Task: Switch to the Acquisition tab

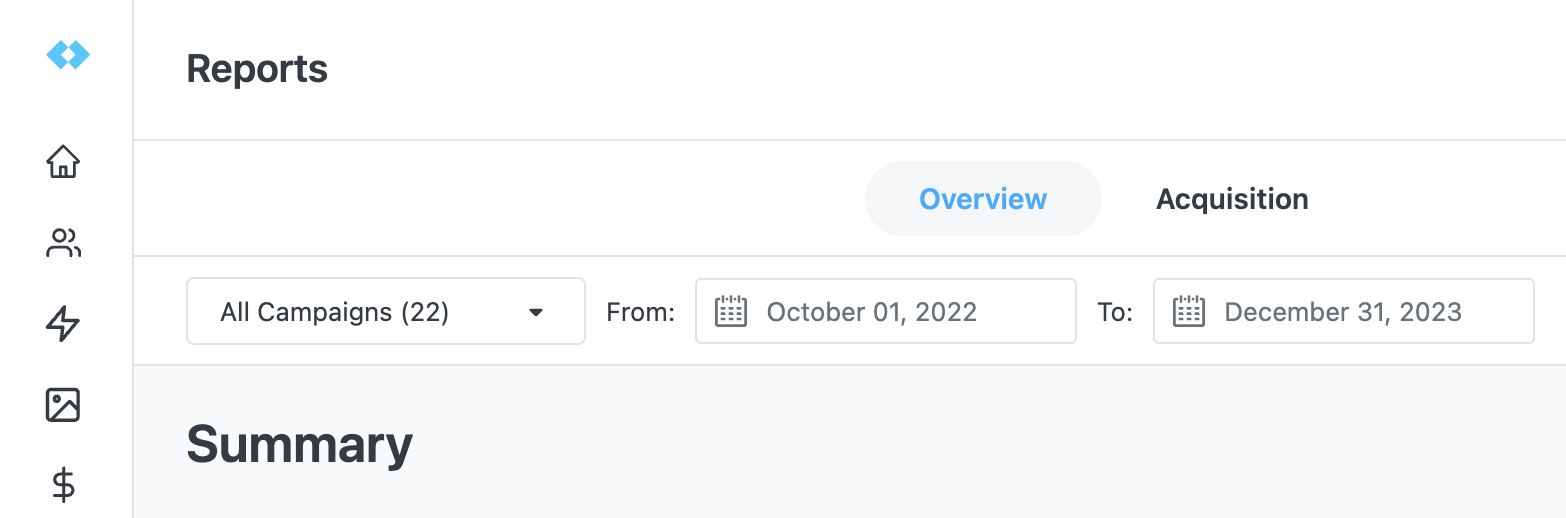Action: [1232, 199]
